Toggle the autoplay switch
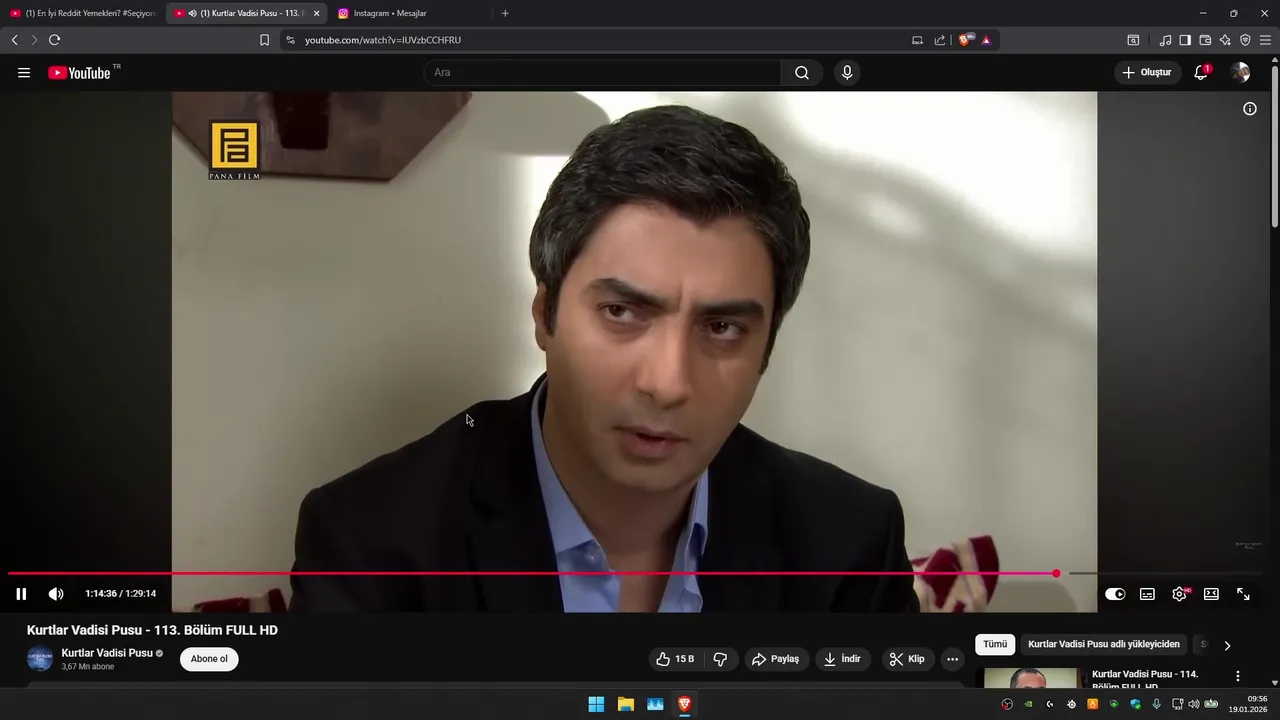The width and height of the screenshot is (1280, 720). (1115, 594)
